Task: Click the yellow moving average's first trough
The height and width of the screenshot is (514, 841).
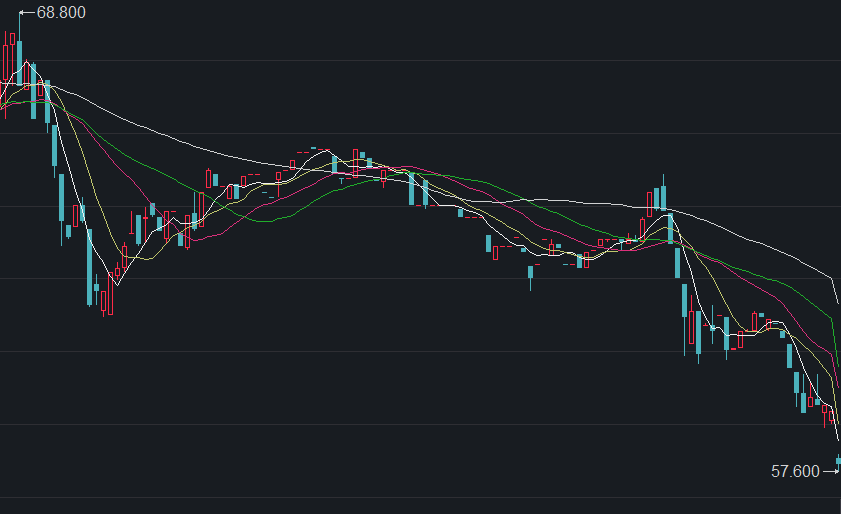Action: pyautogui.click(x=140, y=259)
